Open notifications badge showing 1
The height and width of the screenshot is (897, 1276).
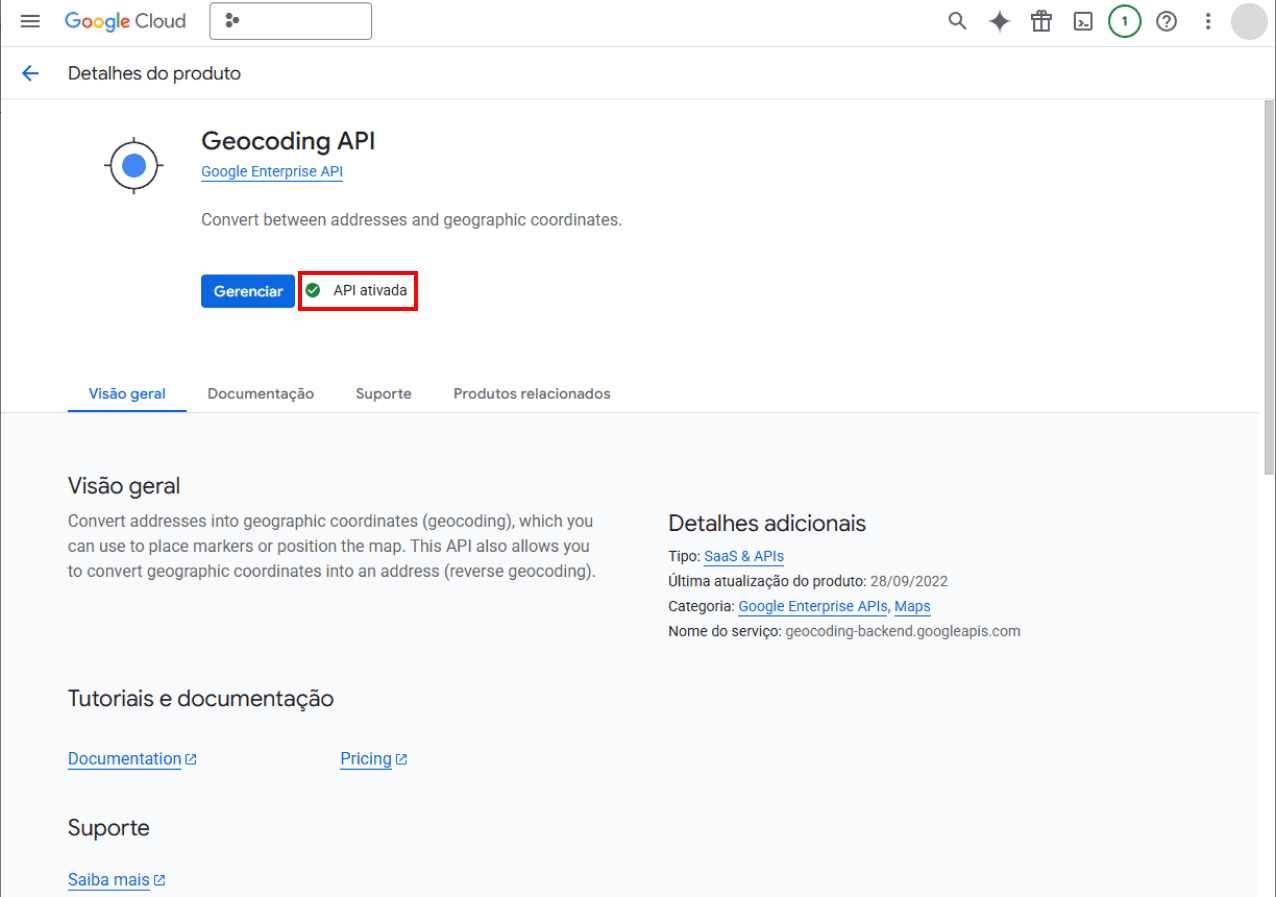[x=1124, y=21]
